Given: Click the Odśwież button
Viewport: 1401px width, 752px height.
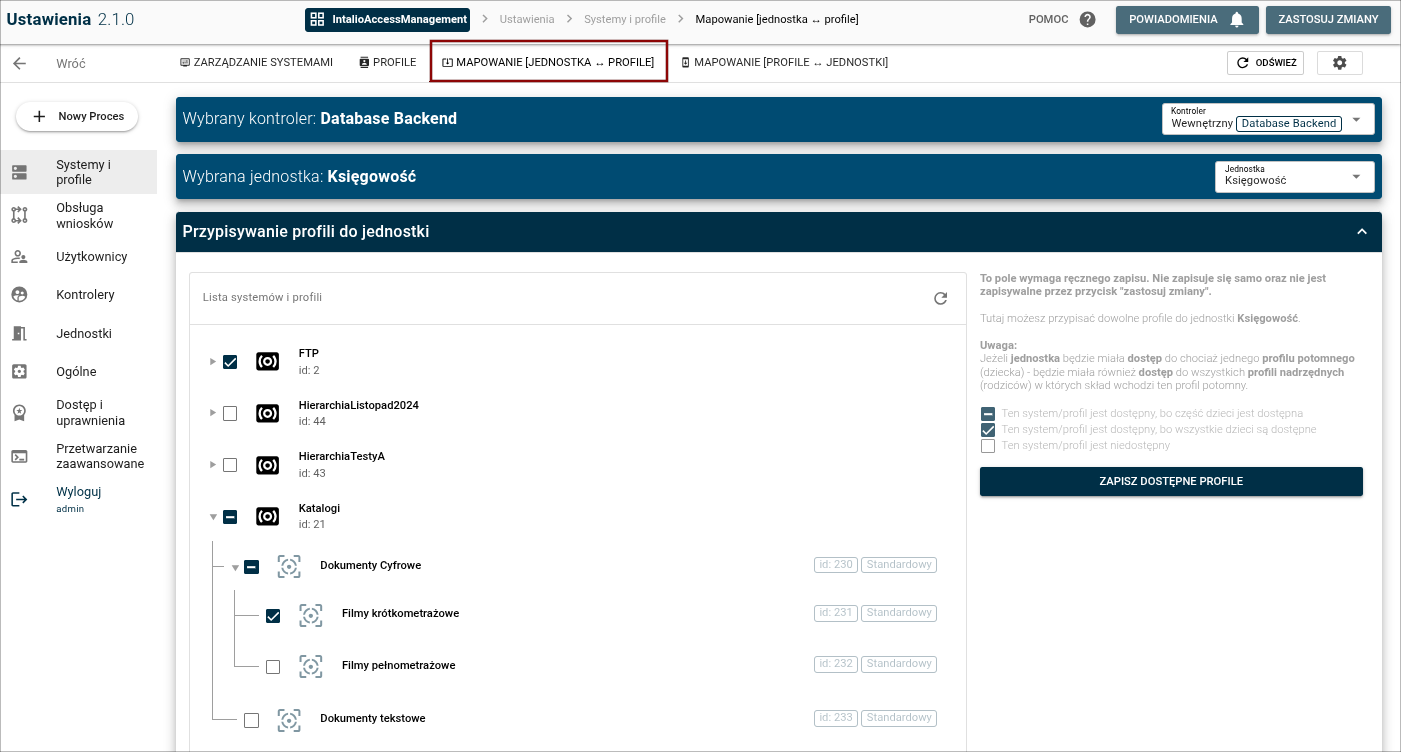Looking at the screenshot, I should 1265,63.
